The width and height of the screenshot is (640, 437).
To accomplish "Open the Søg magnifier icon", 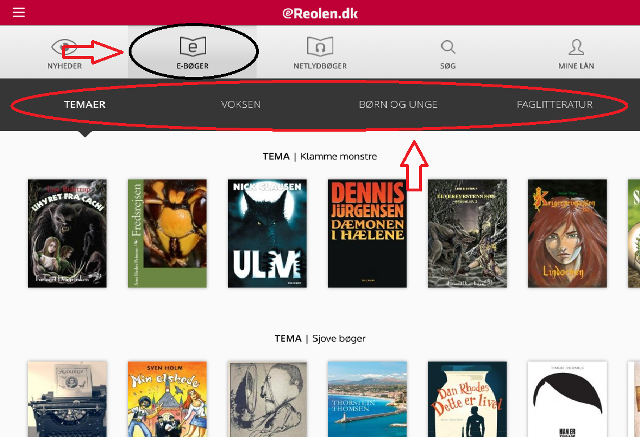I will 448,47.
